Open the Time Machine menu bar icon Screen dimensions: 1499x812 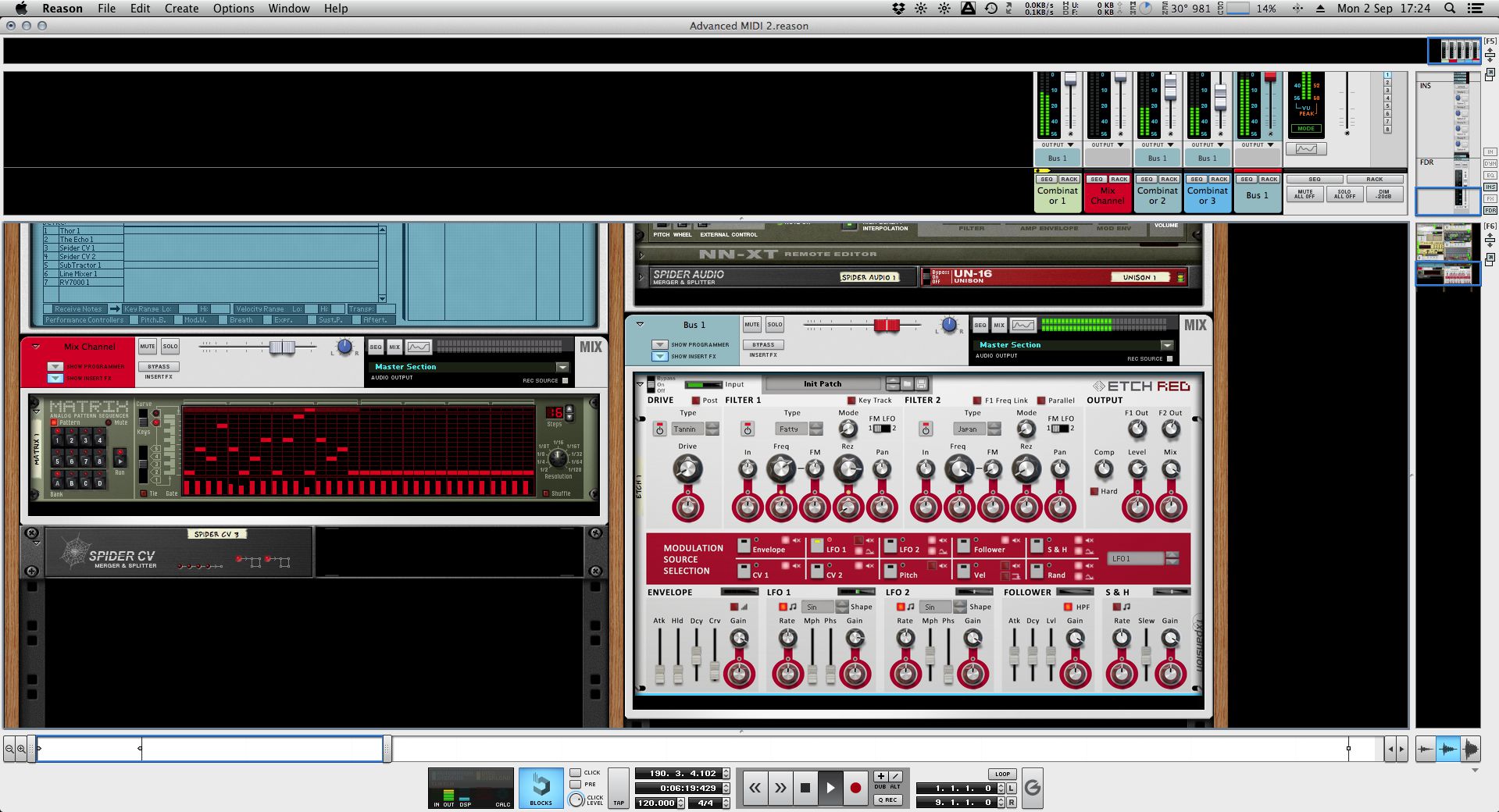click(991, 9)
